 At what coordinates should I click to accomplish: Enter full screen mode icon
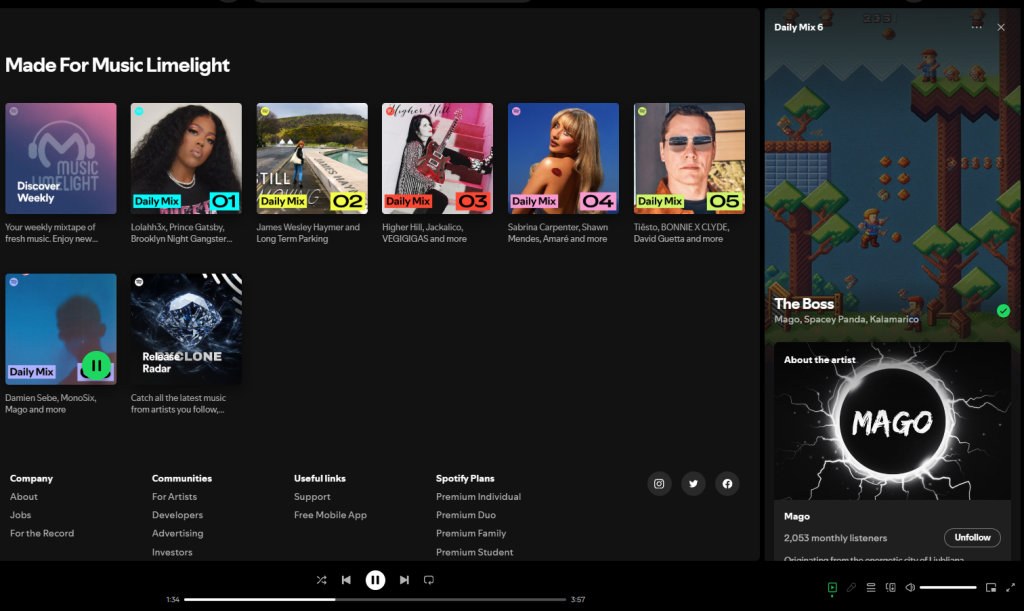pyautogui.click(x=1010, y=588)
